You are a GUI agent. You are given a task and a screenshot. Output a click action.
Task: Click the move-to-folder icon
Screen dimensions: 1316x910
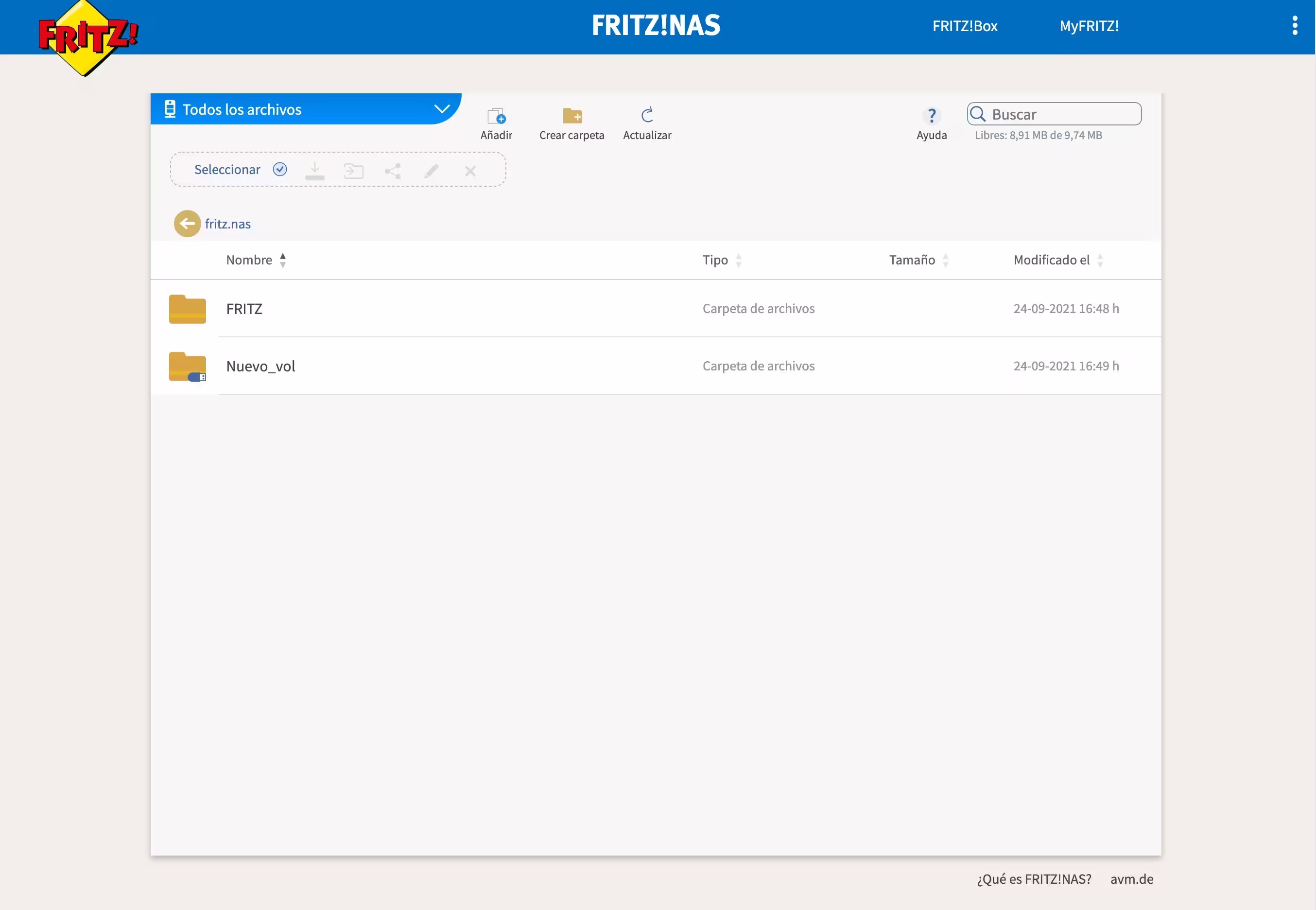click(353, 171)
